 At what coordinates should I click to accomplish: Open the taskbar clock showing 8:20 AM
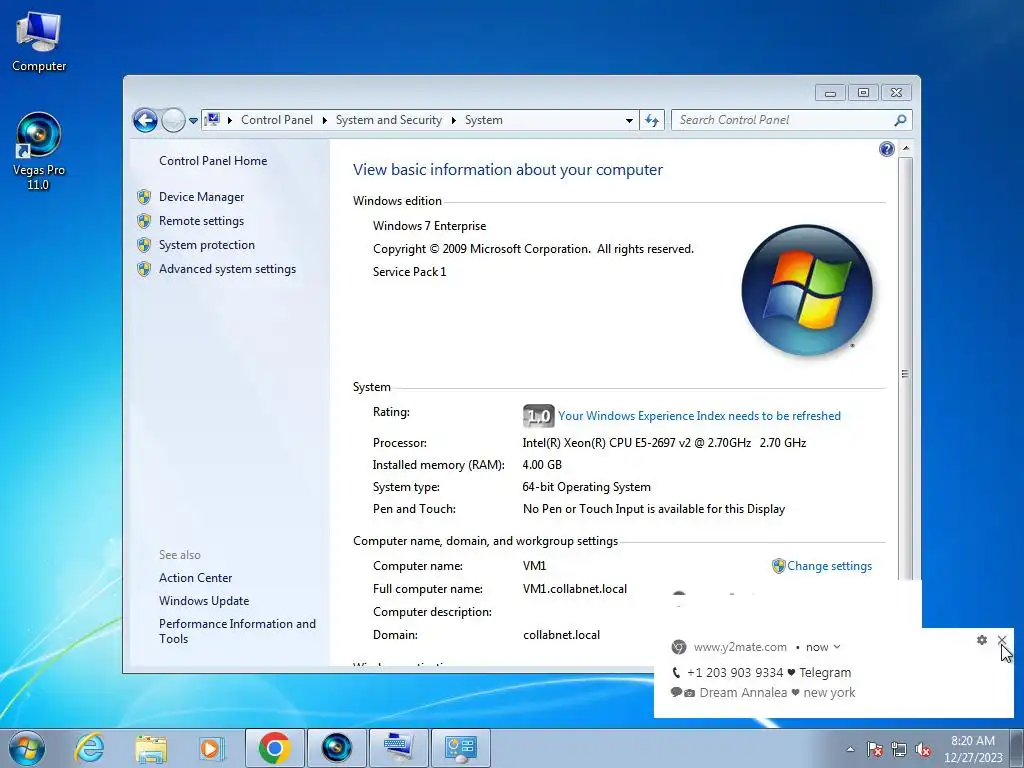(x=973, y=749)
